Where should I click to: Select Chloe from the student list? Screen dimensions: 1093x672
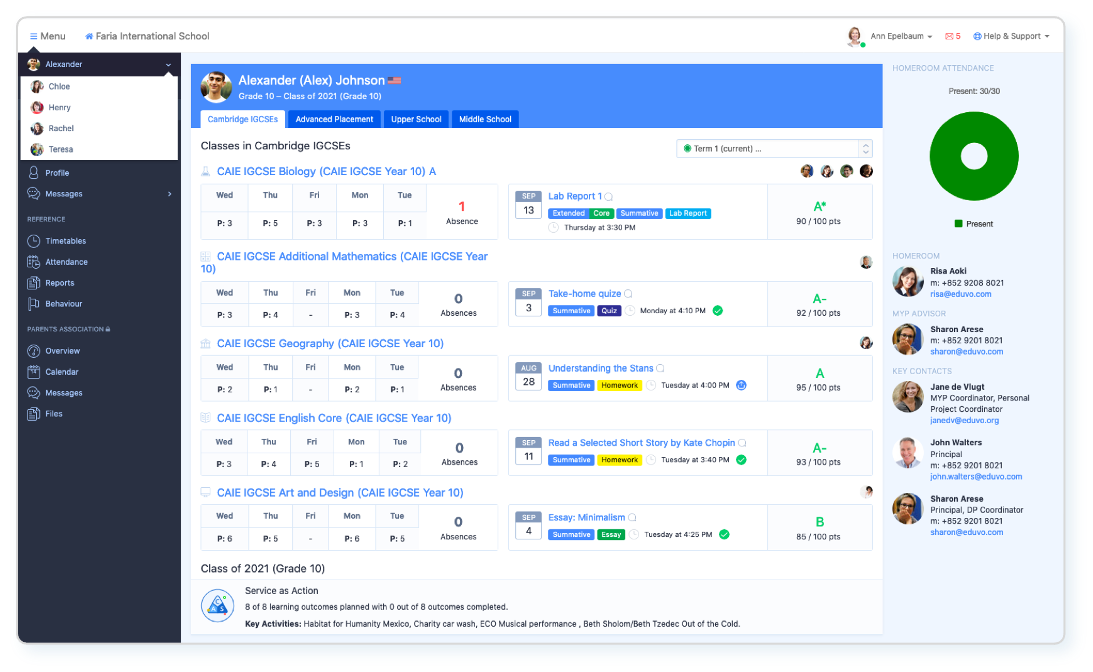coord(59,87)
